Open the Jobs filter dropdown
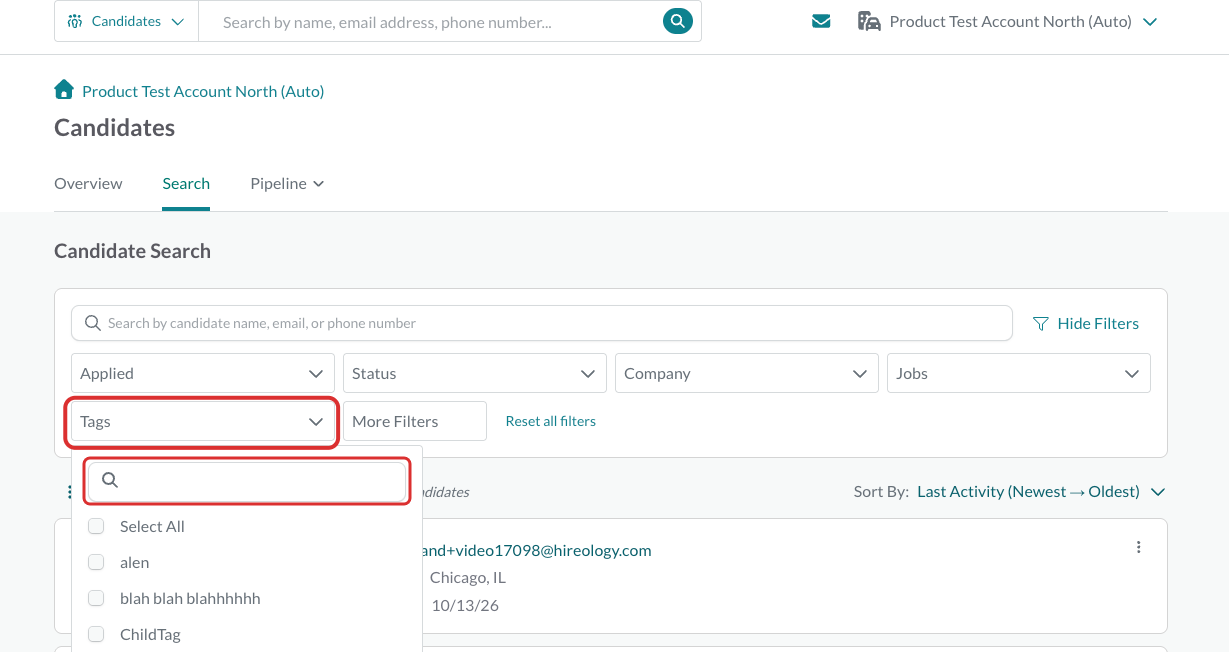The width and height of the screenshot is (1229, 652). coord(1019,373)
